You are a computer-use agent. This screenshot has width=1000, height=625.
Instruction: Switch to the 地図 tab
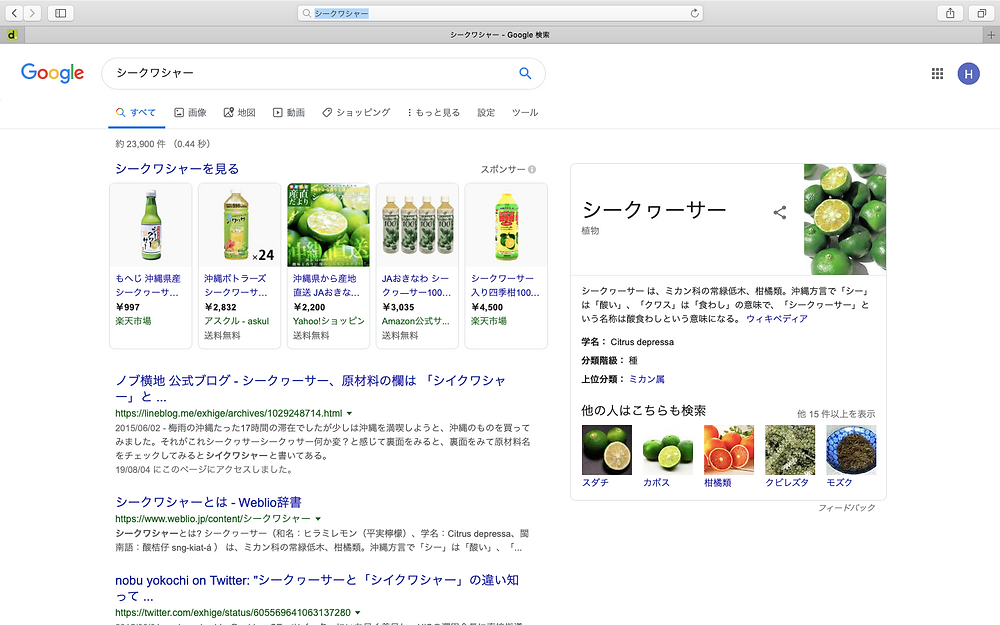point(239,112)
